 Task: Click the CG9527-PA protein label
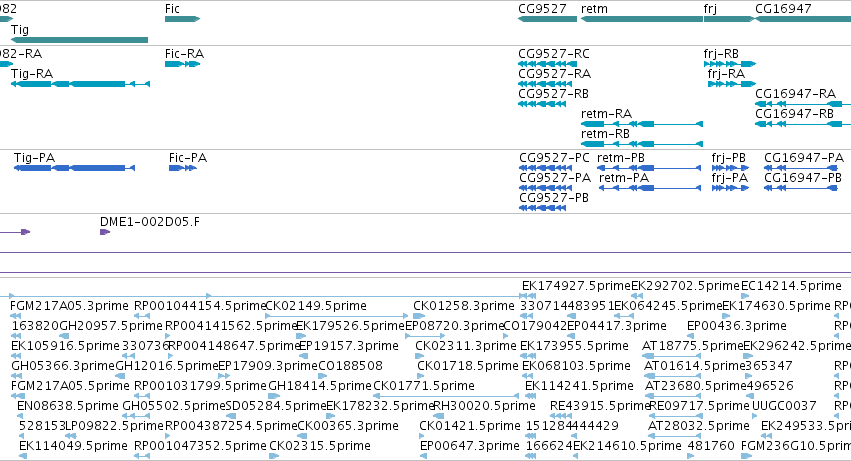coord(555,178)
